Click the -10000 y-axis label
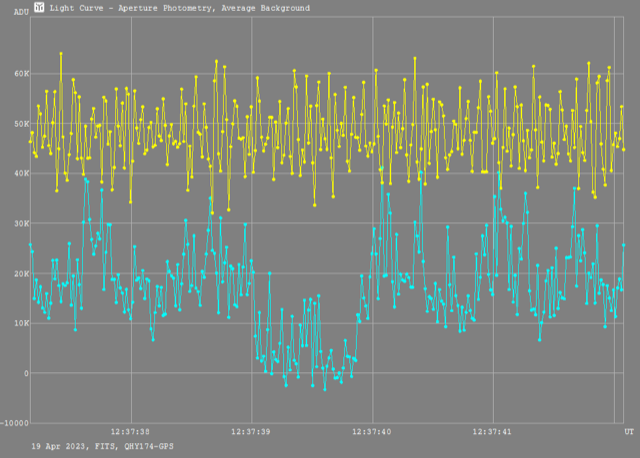Viewport: 640px width, 458px height. point(14,423)
